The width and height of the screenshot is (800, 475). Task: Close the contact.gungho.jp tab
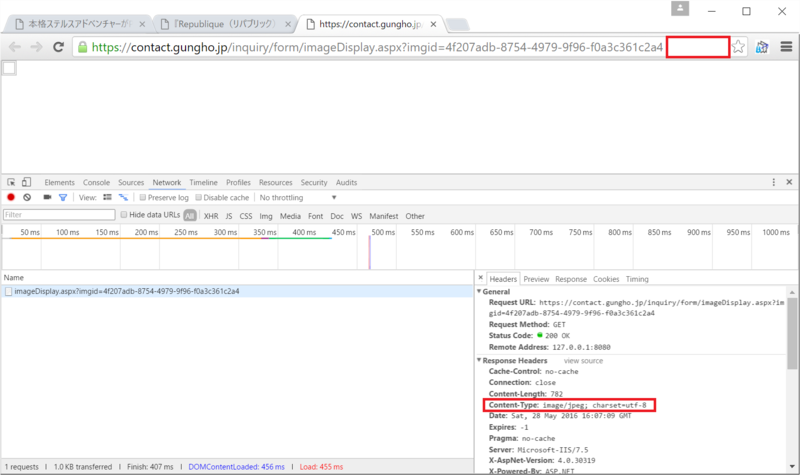[x=433, y=24]
